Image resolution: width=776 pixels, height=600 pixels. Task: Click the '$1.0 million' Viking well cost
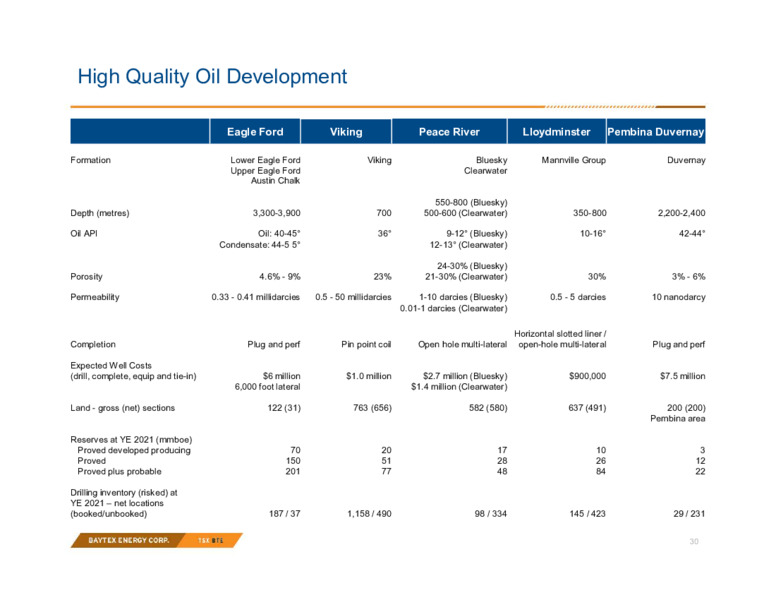click(369, 376)
